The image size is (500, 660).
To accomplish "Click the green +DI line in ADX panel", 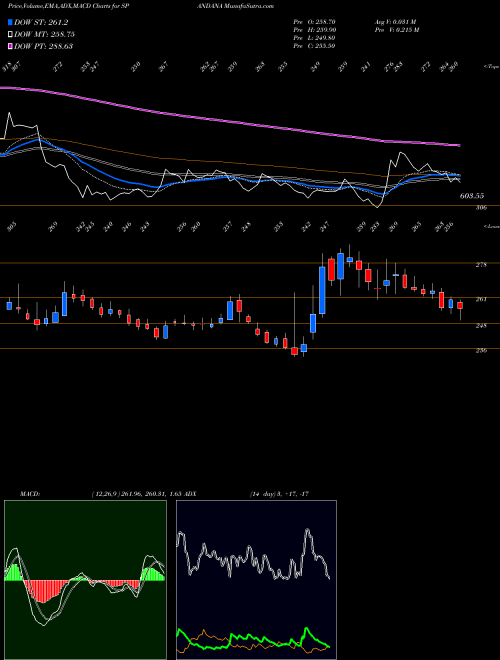I will click(253, 638).
